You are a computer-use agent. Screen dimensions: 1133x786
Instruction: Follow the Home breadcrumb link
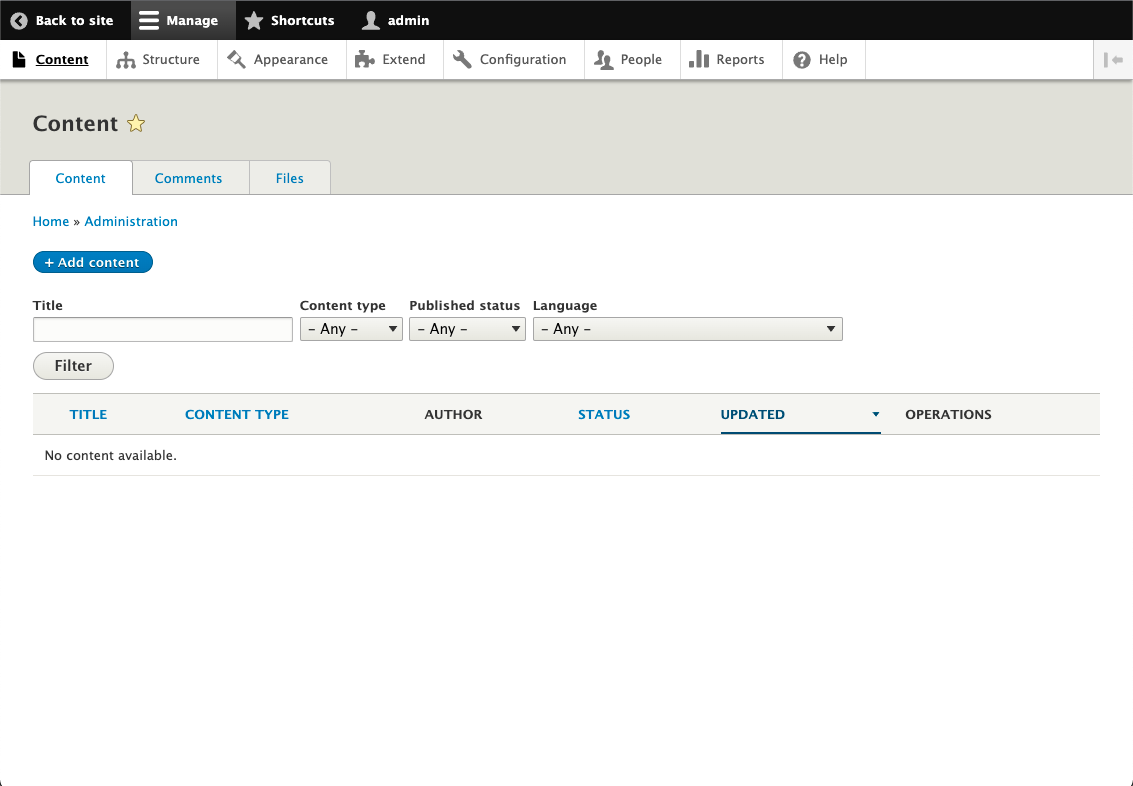coord(51,222)
